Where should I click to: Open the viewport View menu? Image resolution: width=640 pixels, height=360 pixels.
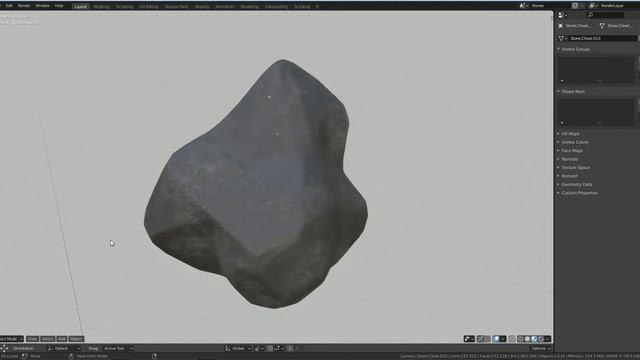click(32, 339)
